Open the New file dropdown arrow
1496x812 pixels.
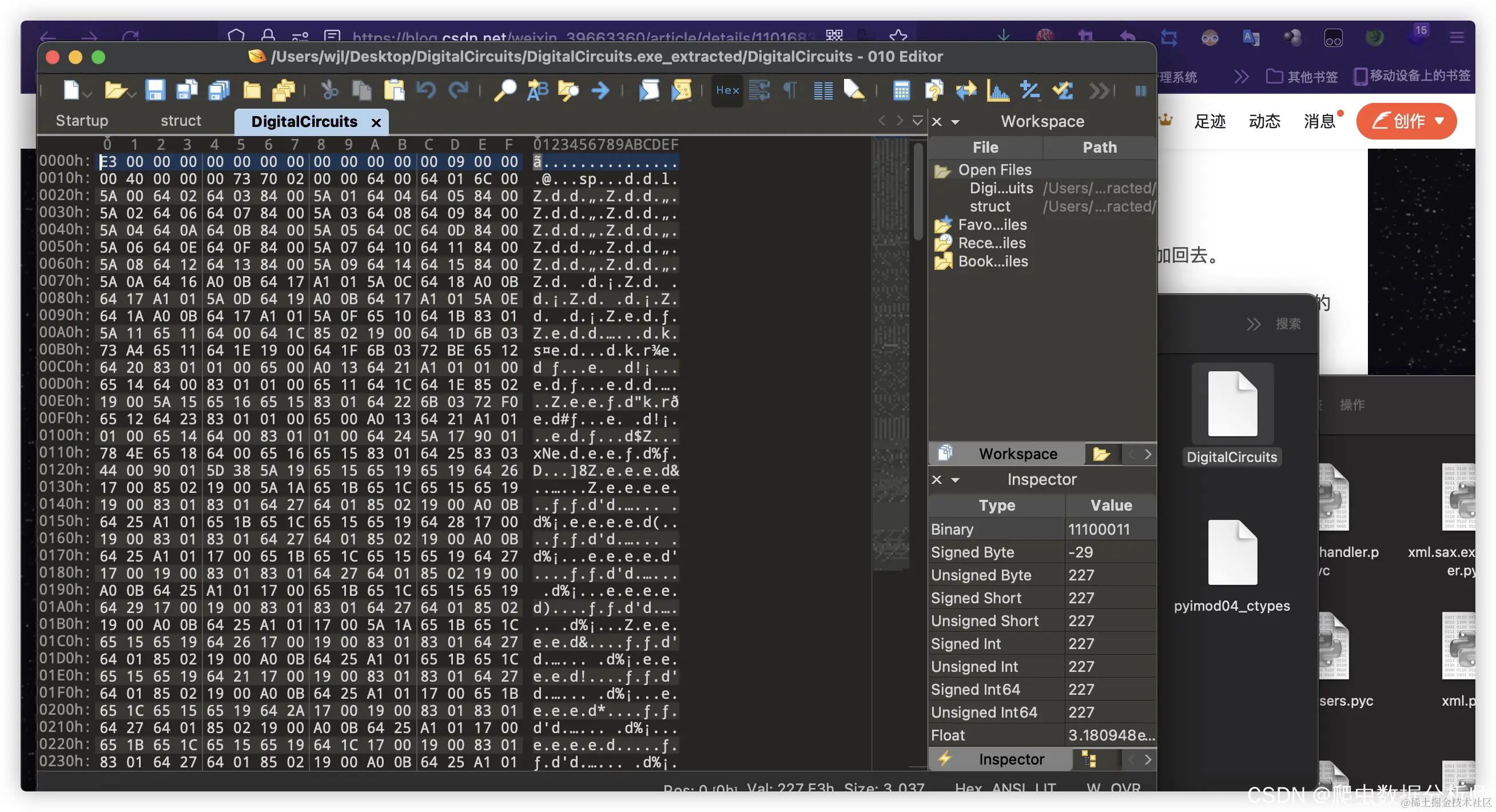coord(87,94)
